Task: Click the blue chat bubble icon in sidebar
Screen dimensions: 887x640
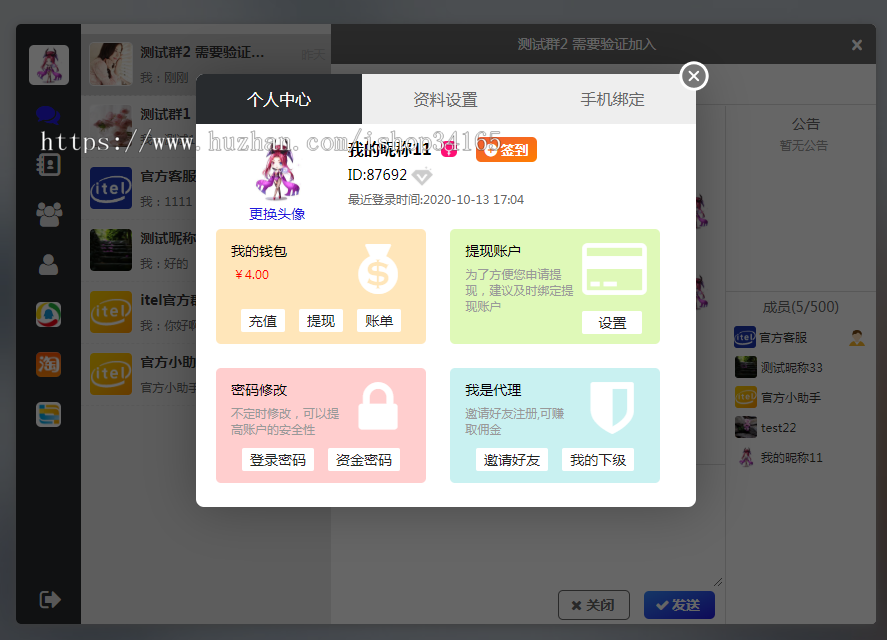Action: point(48,115)
